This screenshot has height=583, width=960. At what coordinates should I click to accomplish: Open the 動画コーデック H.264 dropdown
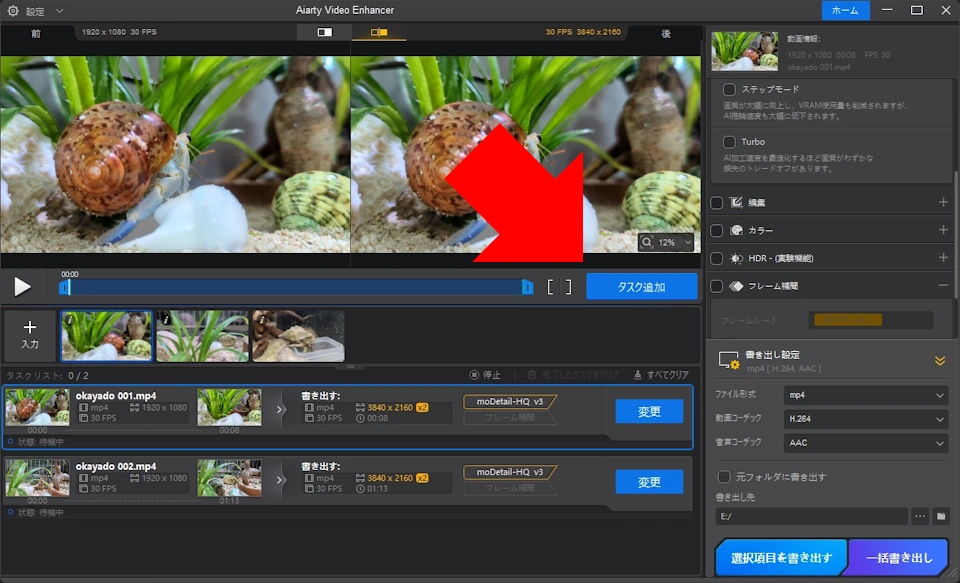(x=865, y=419)
